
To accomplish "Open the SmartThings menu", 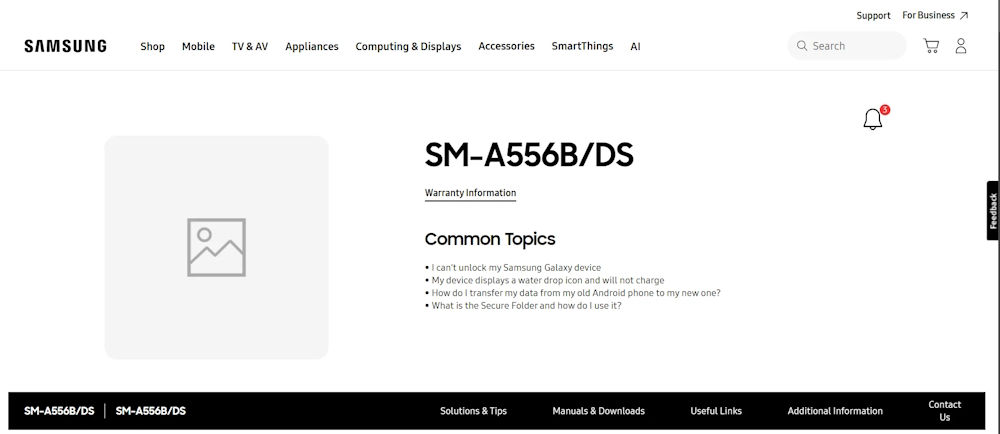I will tap(582, 46).
